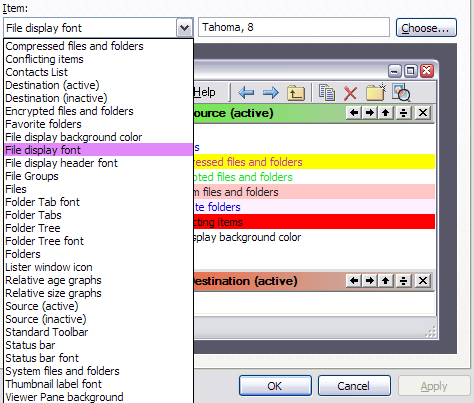474x403 pixels.
Task: Click the New Folder icon with sparkle
Action: click(x=376, y=92)
